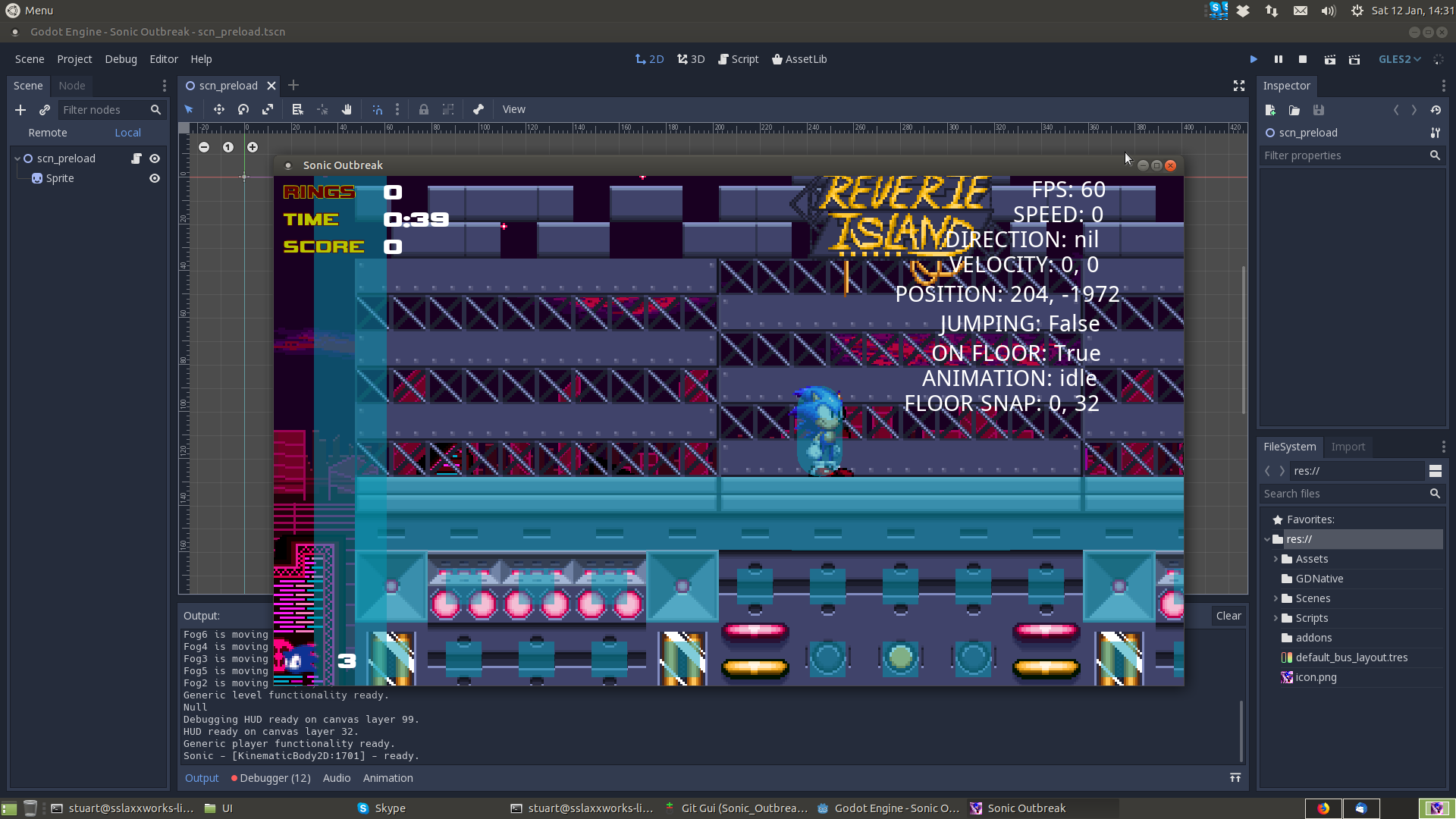Screen dimensions: 1456x819
Task: Open the Debugger (12) panel
Action: click(x=271, y=778)
